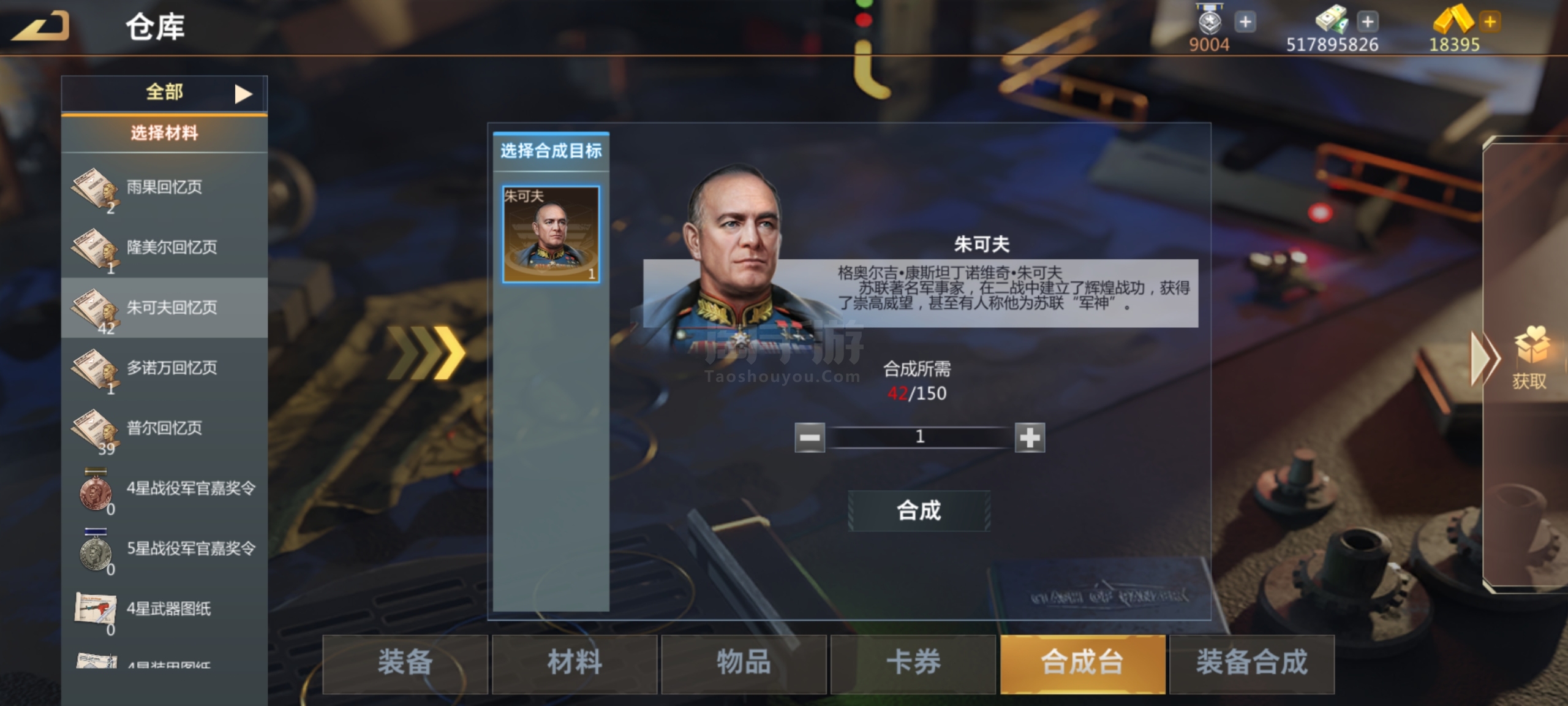The height and width of the screenshot is (706, 1568).
Task: Add gold bars with the yellow plus icon
Action: click(1490, 22)
